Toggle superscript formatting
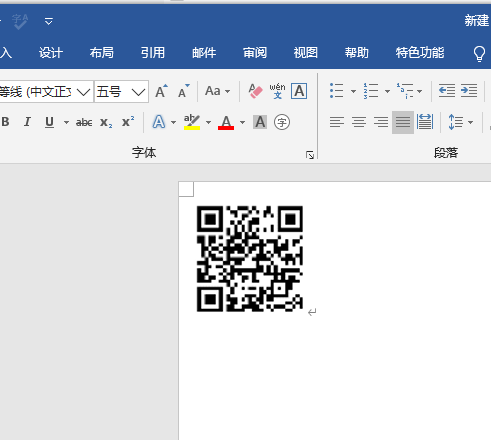This screenshot has height=440, width=491. (128, 122)
